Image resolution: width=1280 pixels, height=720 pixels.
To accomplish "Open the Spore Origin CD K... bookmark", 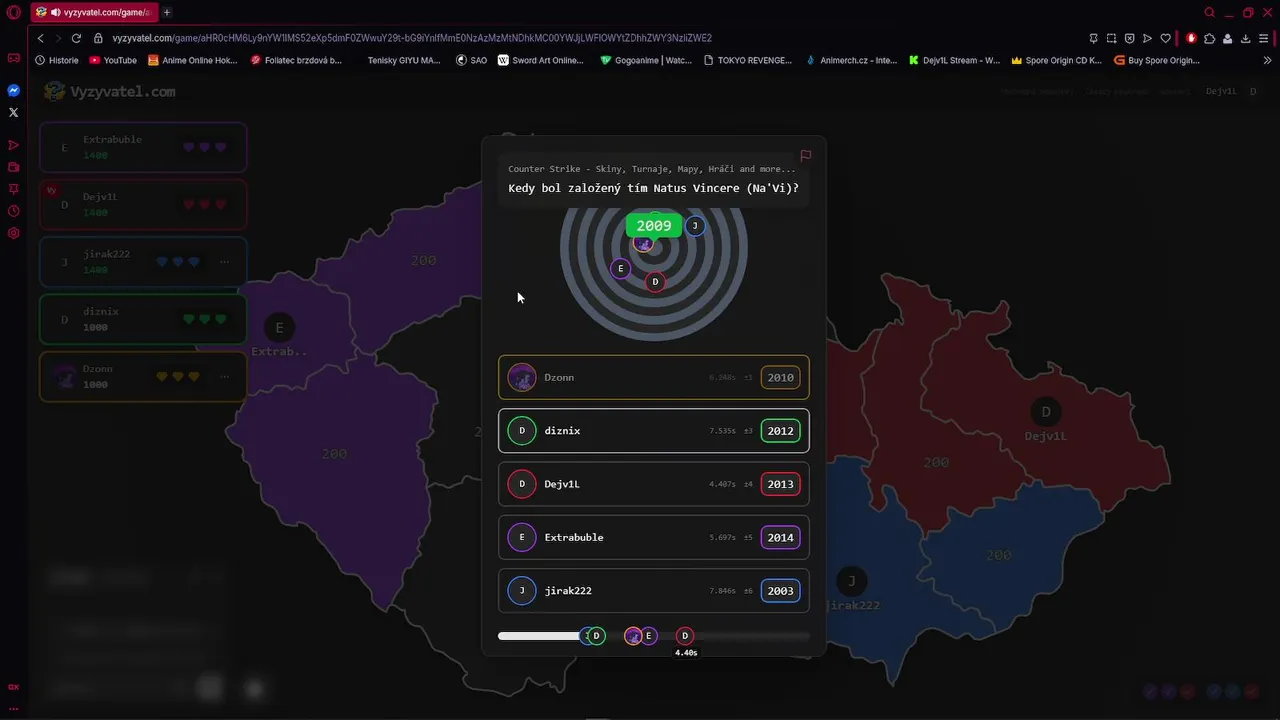I will click(1056, 60).
